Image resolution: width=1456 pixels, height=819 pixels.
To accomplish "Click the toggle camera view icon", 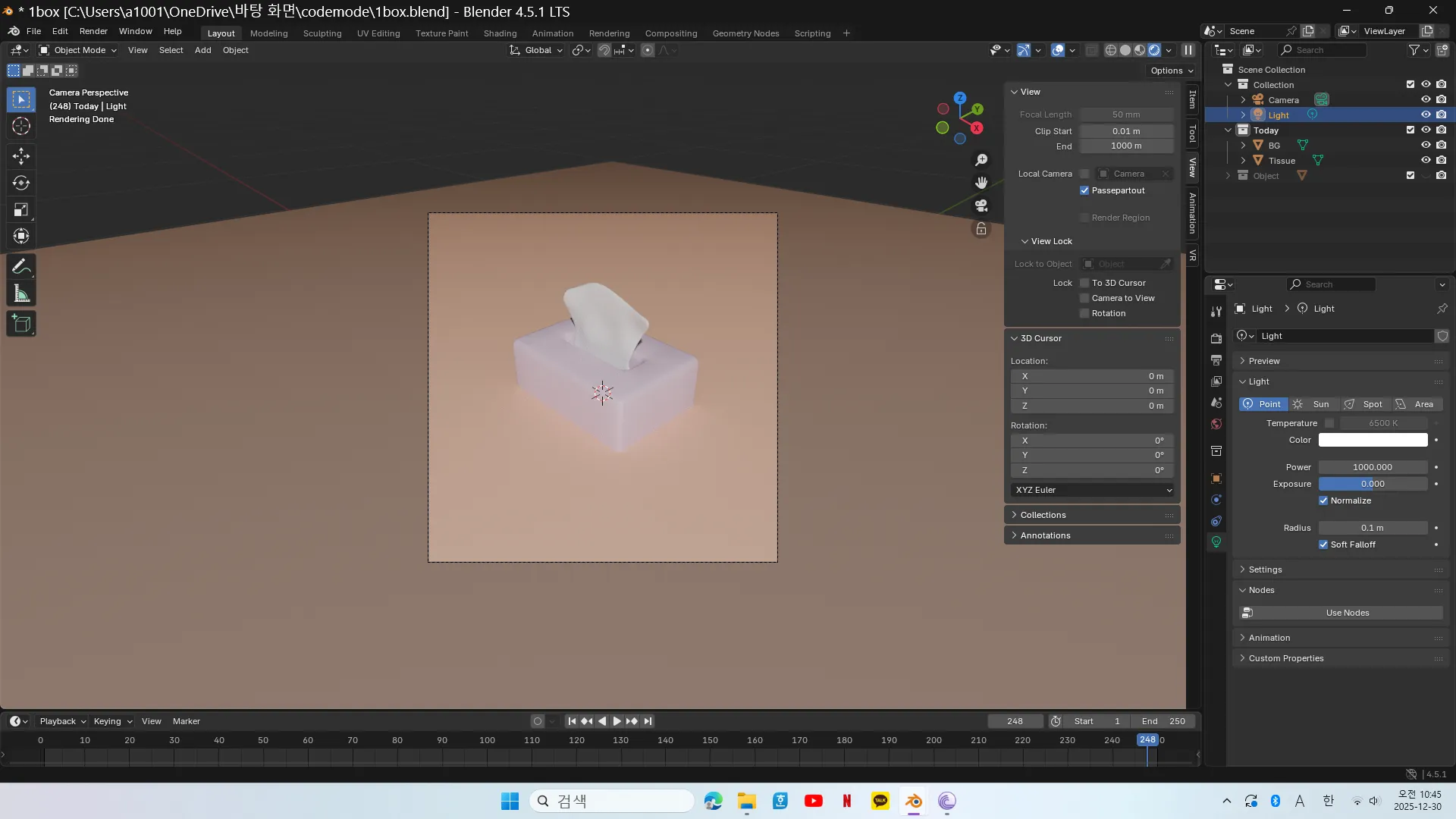I will click(x=981, y=206).
